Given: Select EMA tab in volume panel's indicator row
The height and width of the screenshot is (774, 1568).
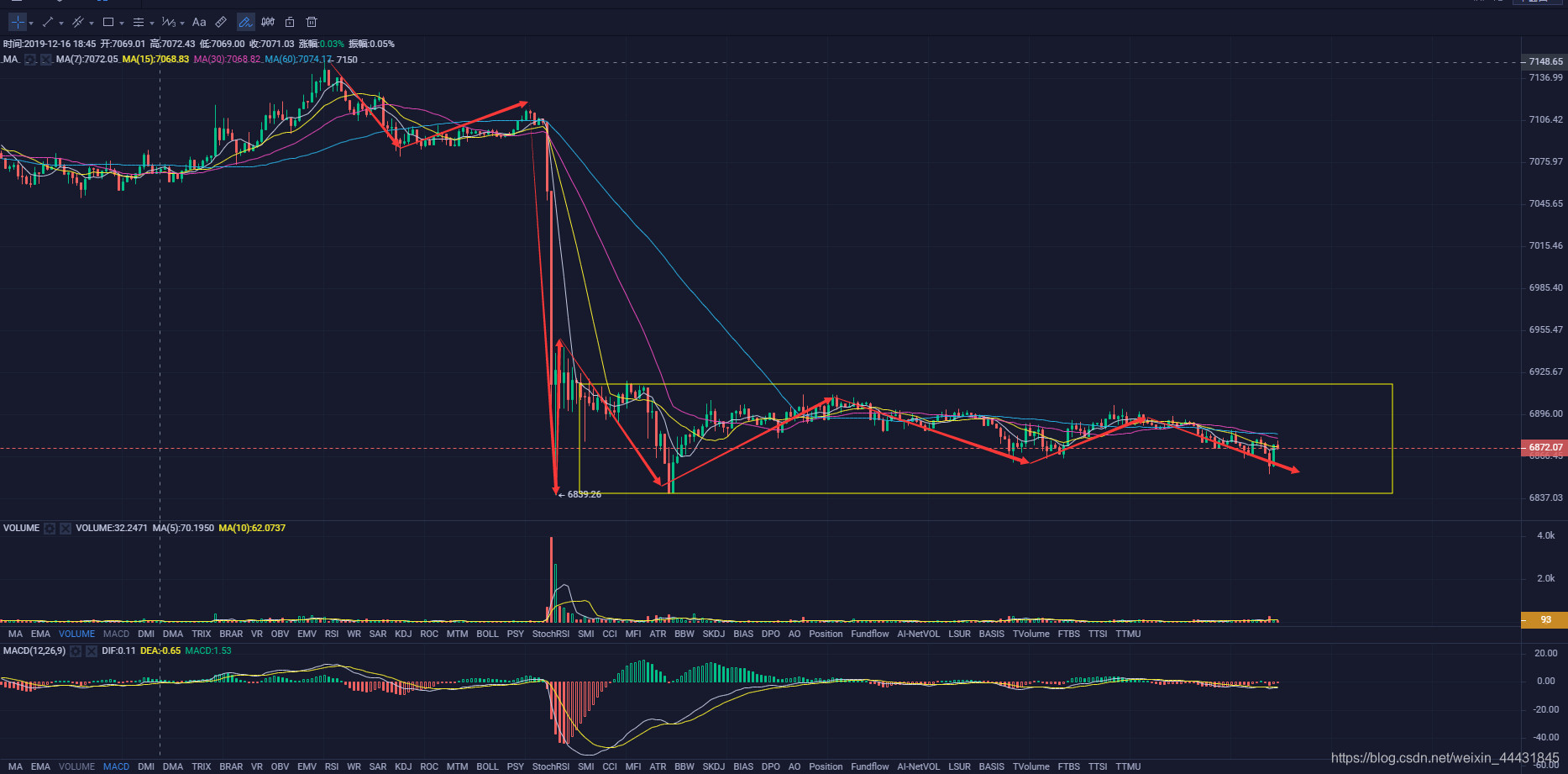Looking at the screenshot, I should (x=40, y=634).
